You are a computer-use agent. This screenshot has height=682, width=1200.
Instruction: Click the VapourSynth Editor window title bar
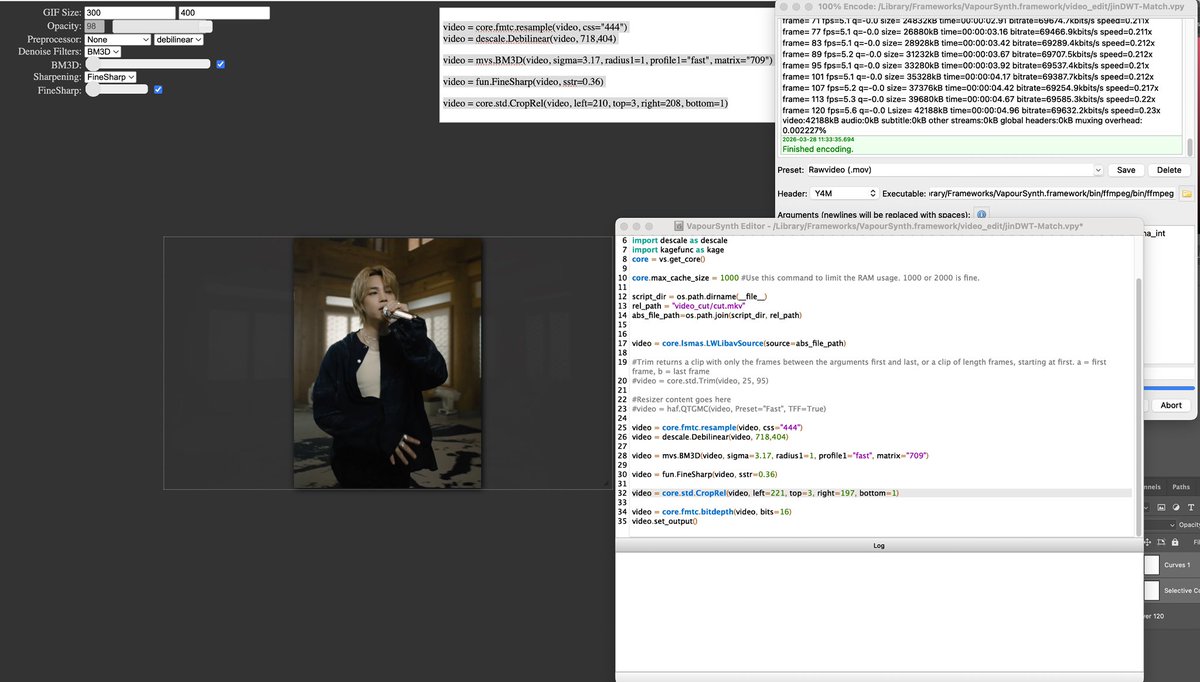879,226
